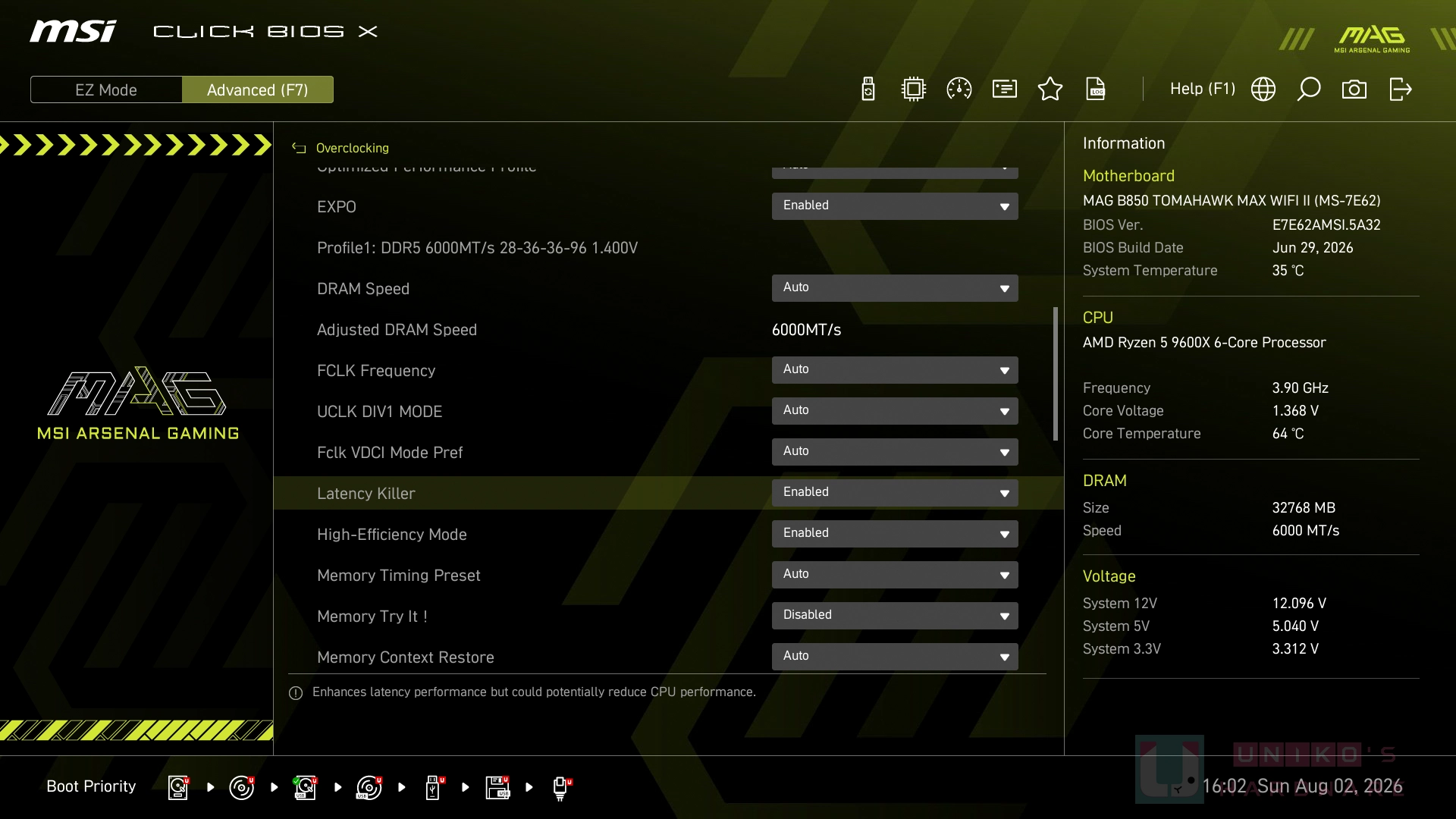This screenshot has height=819, width=1456.
Task: Click the BIOS Build Date Jun 29, 2026
Action: [x=1313, y=248]
